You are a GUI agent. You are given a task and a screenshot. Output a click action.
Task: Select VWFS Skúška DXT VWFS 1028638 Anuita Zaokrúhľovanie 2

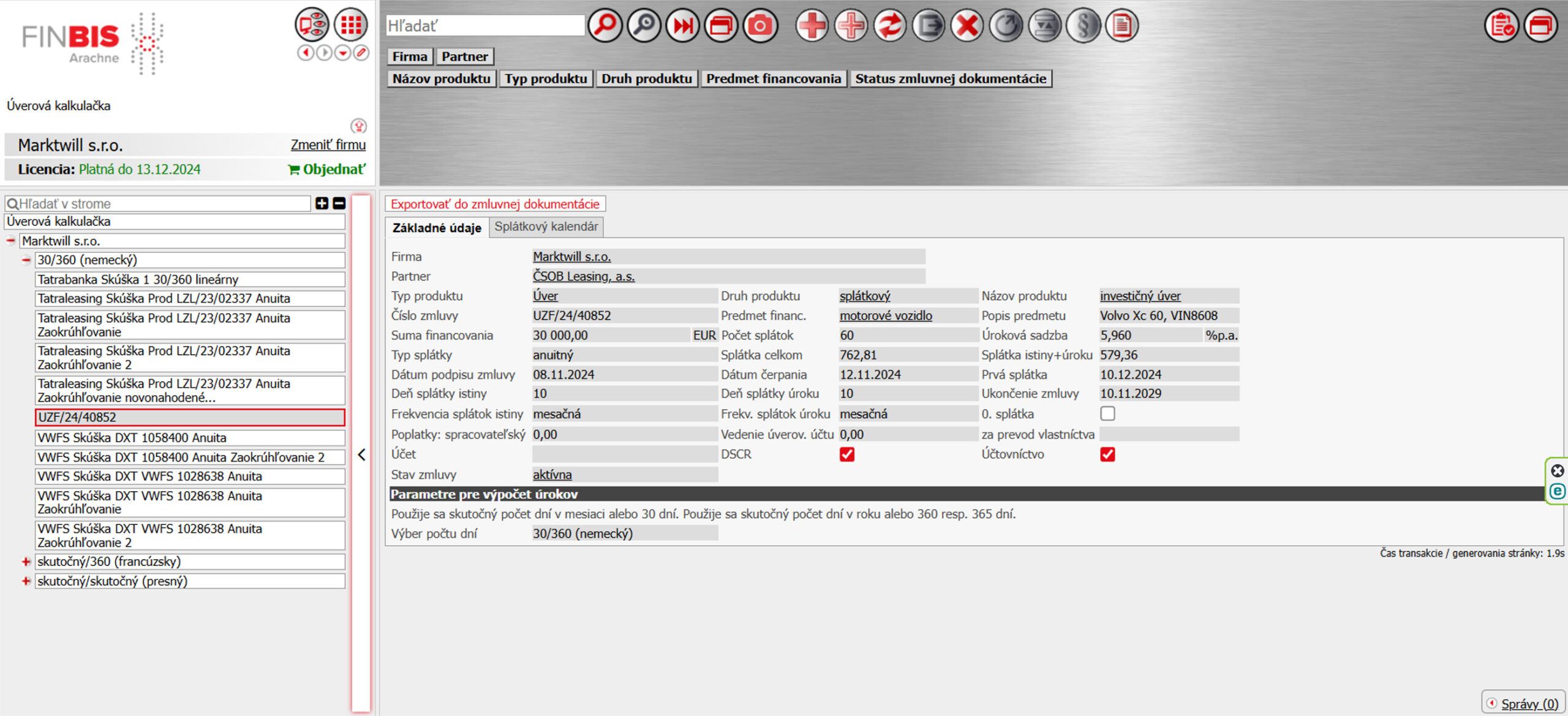pyautogui.click(x=190, y=535)
